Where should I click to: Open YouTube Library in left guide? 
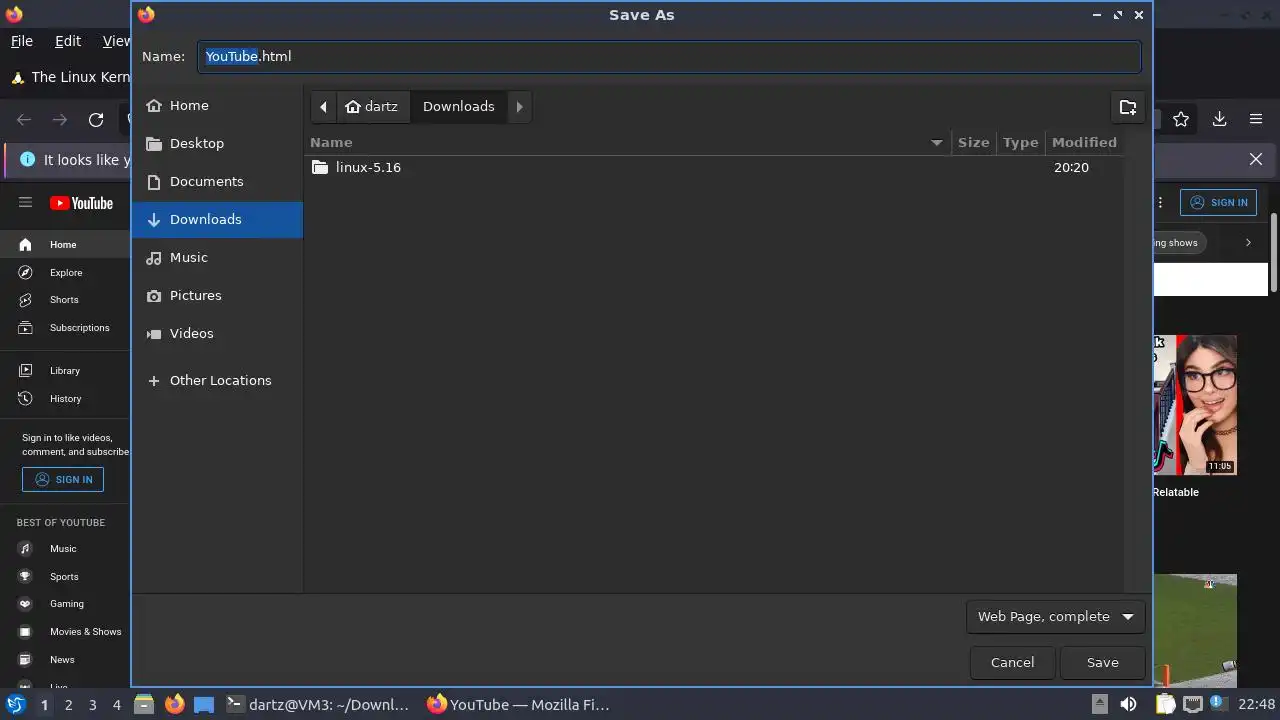[x=65, y=371]
